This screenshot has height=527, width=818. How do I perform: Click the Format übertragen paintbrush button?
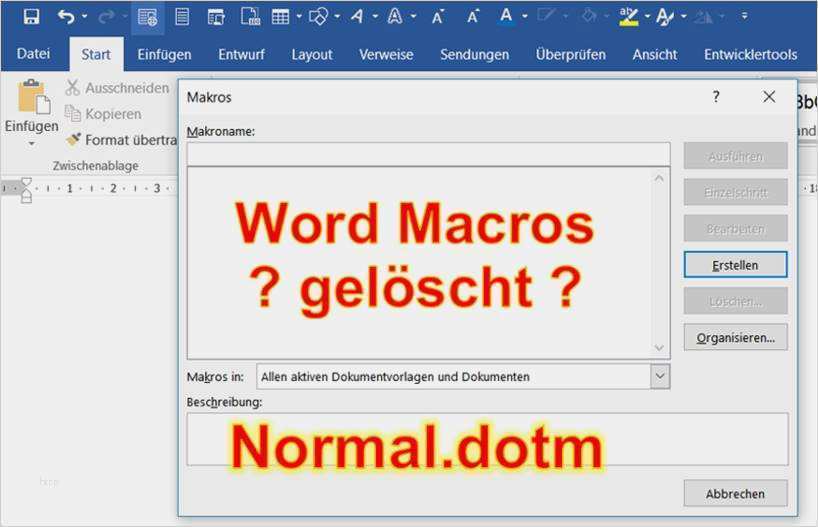[122, 140]
